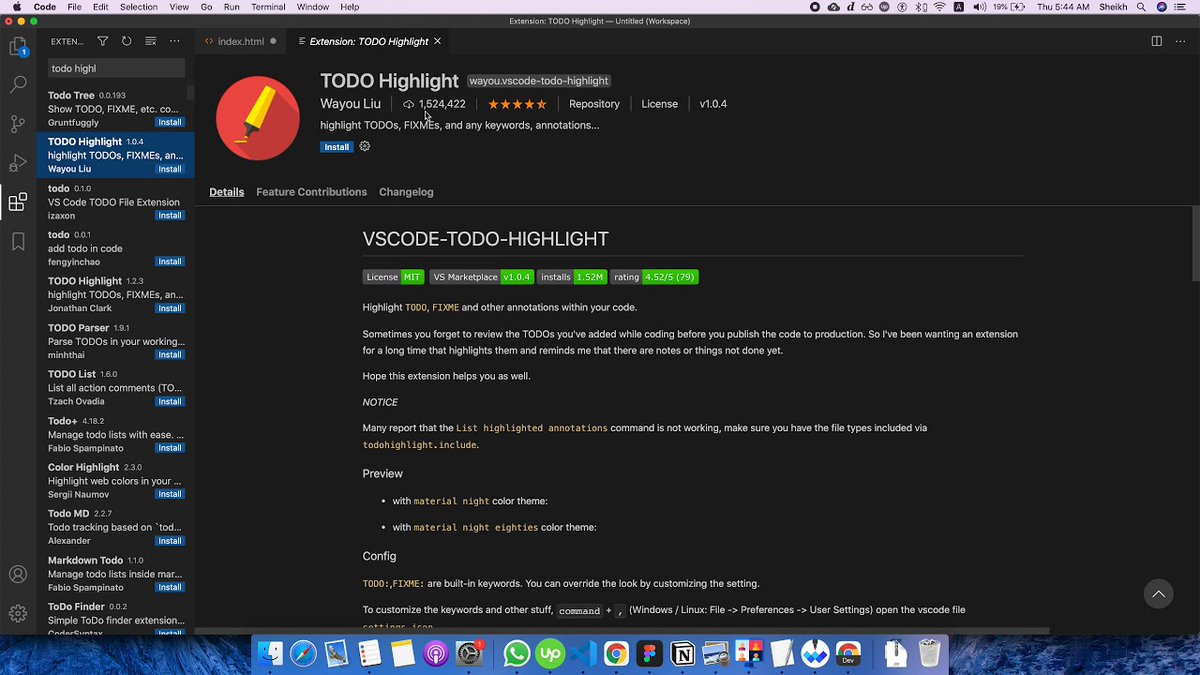Open the Details tab
1200x675 pixels.
pyautogui.click(x=226, y=192)
